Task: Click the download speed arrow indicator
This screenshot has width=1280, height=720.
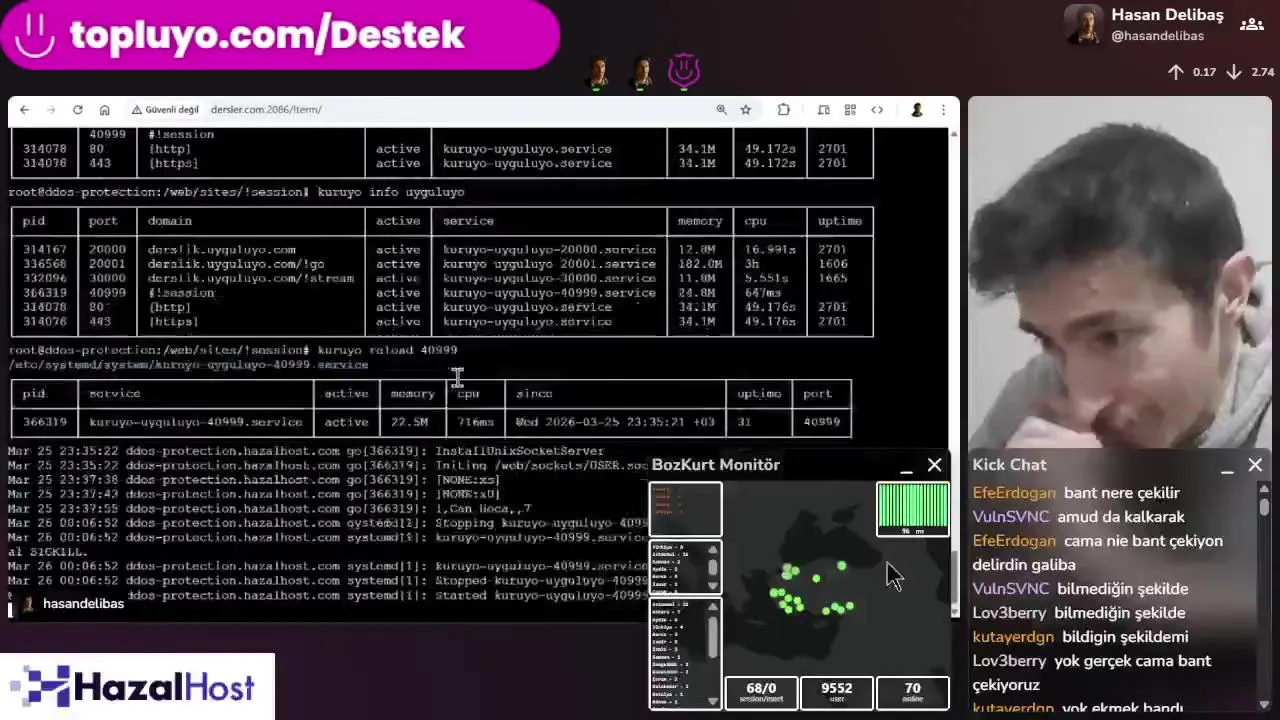Action: point(1234,72)
